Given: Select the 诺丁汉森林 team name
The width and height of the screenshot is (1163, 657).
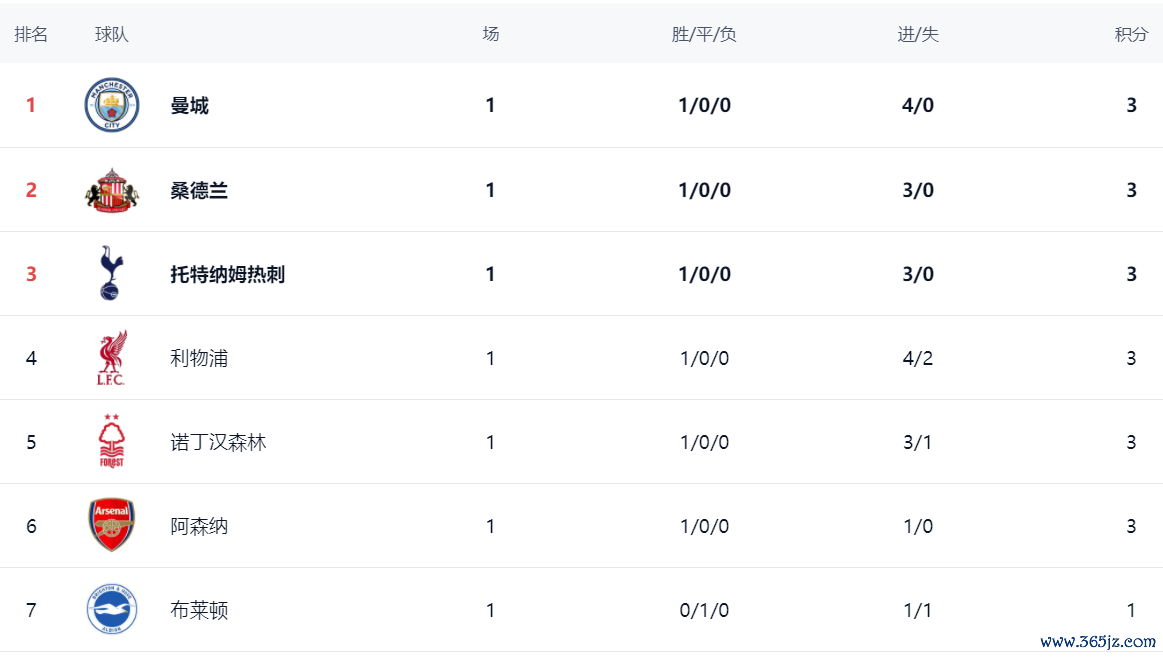Looking at the screenshot, I should [x=218, y=442].
